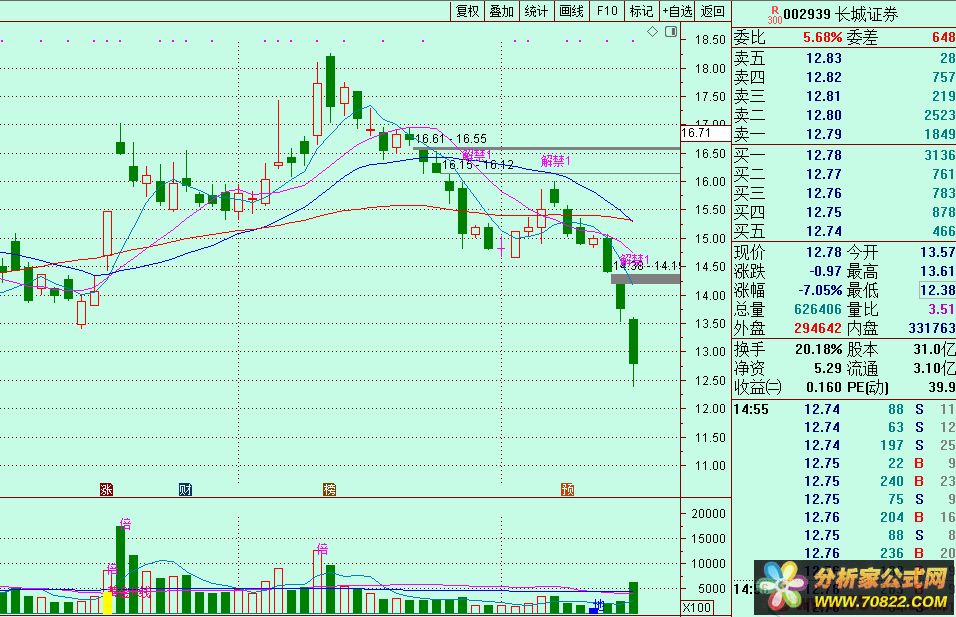Click the R300 badge beside the stock code
The width and height of the screenshot is (956, 617).
coord(774,15)
